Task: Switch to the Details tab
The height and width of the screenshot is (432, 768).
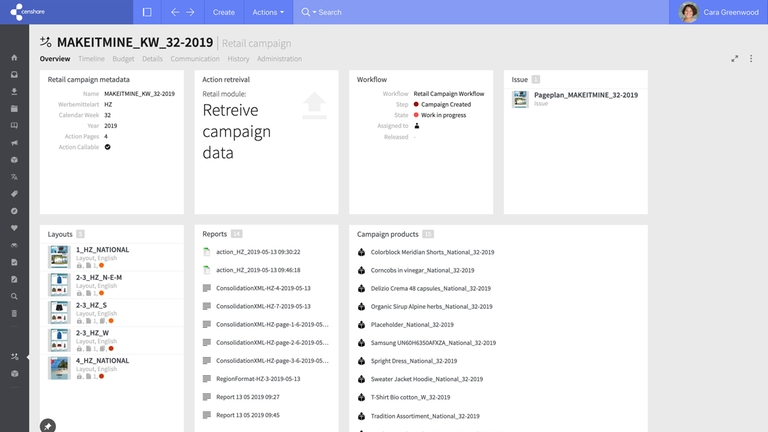Action: [152, 59]
